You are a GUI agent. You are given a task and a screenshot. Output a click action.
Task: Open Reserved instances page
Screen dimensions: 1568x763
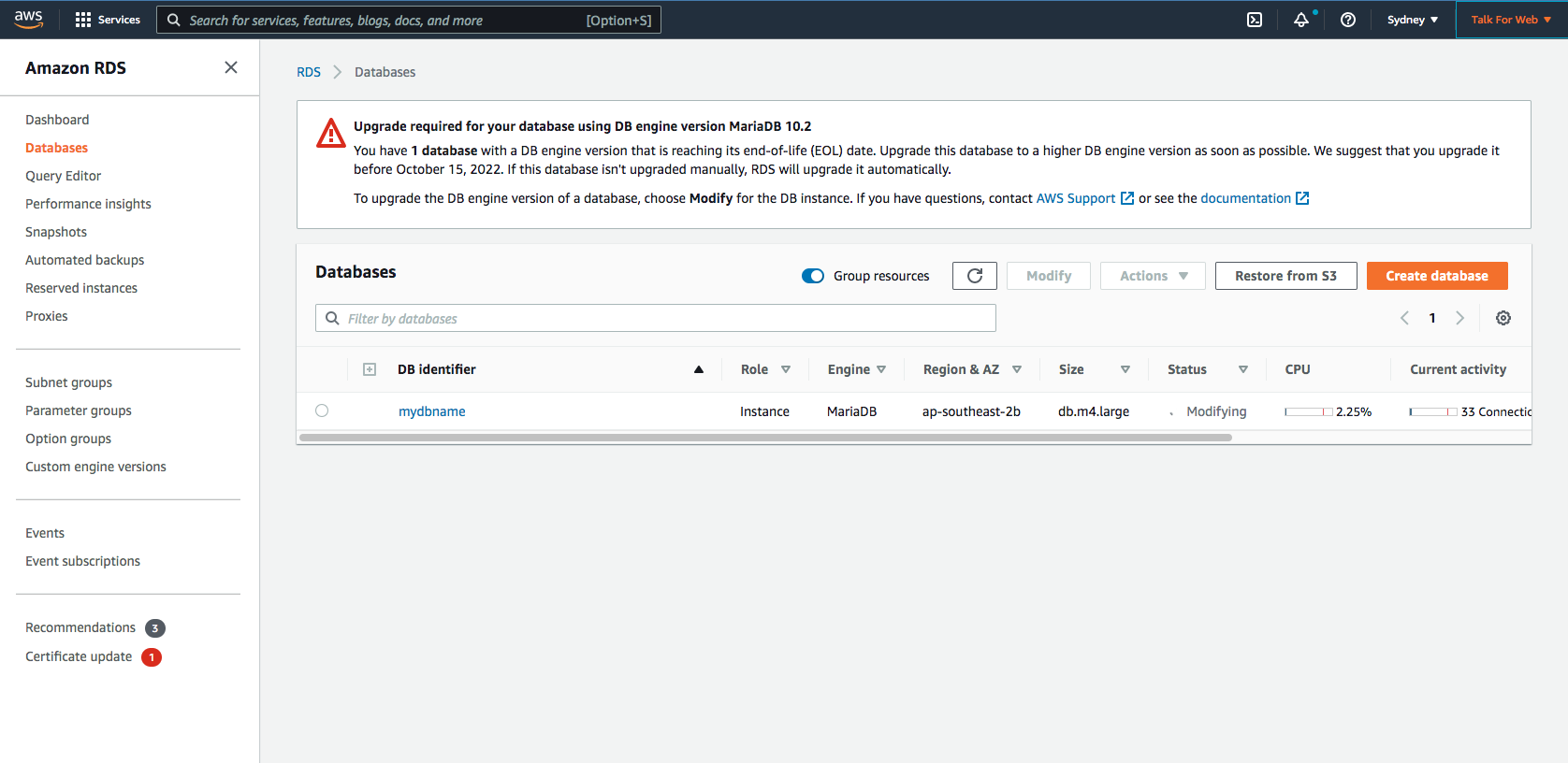[x=81, y=288]
